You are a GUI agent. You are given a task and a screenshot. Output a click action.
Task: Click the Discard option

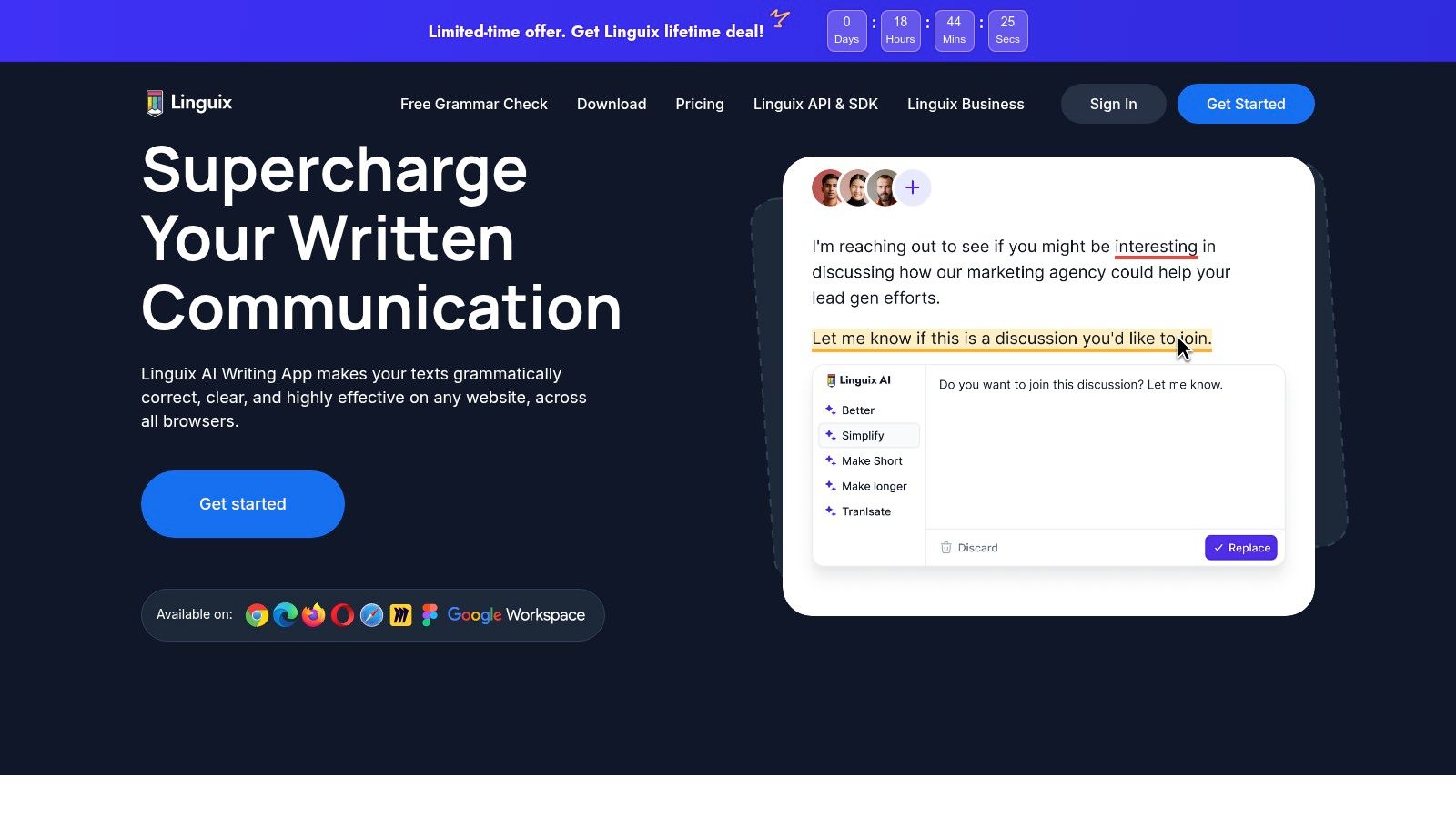coord(969,548)
